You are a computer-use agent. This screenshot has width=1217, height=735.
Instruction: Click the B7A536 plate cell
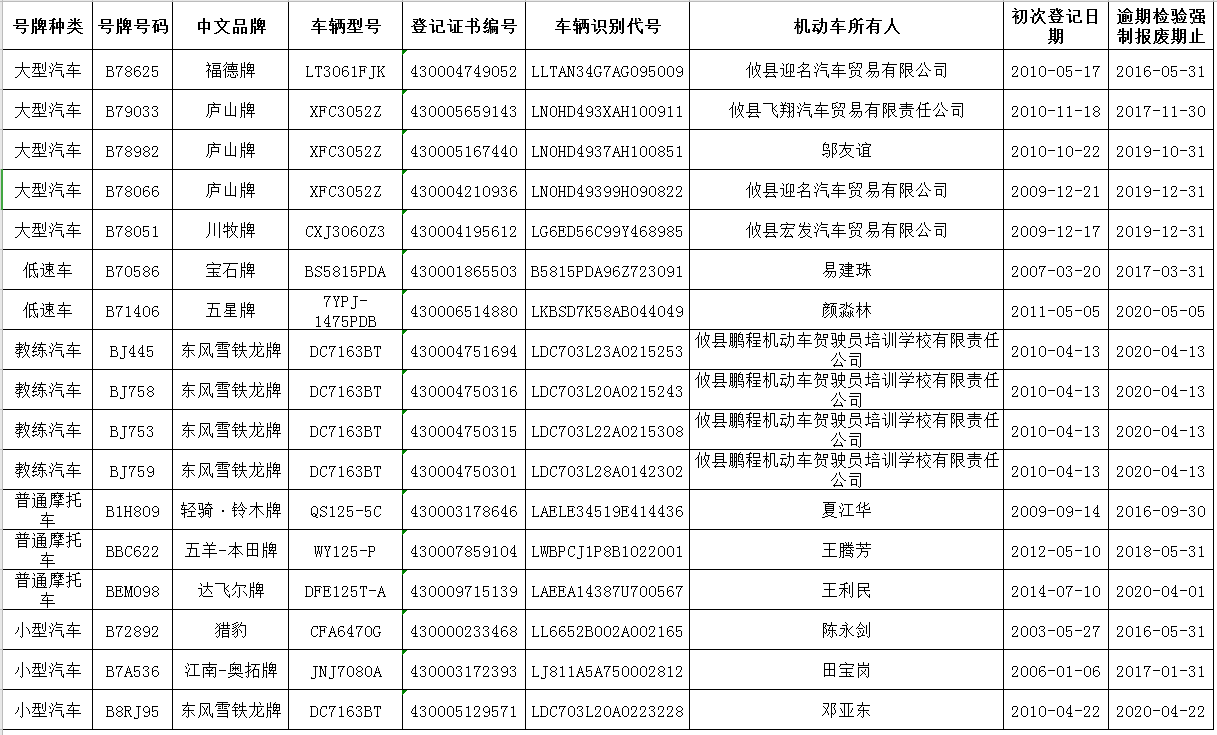point(132,671)
